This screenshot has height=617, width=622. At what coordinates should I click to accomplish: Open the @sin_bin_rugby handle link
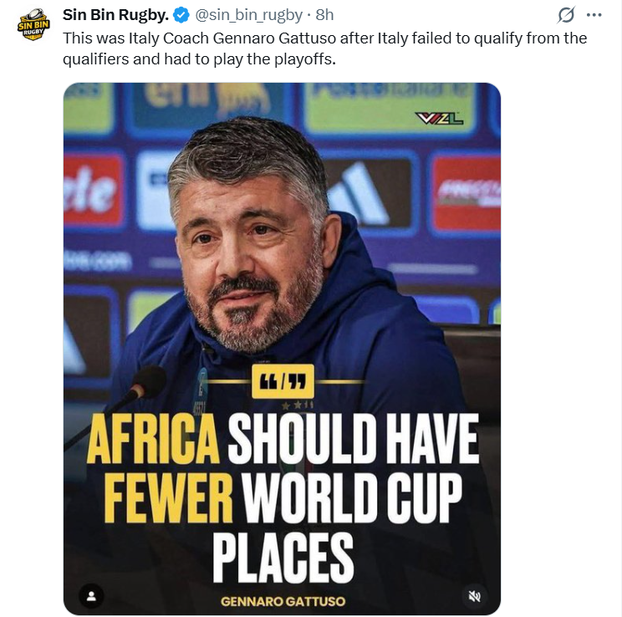click(x=249, y=15)
